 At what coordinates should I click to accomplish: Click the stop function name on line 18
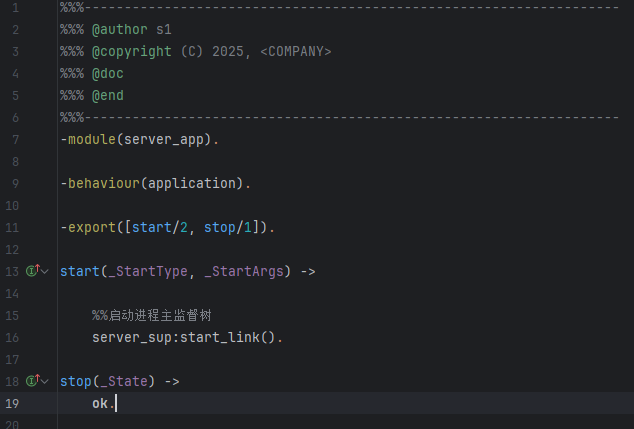click(76, 381)
